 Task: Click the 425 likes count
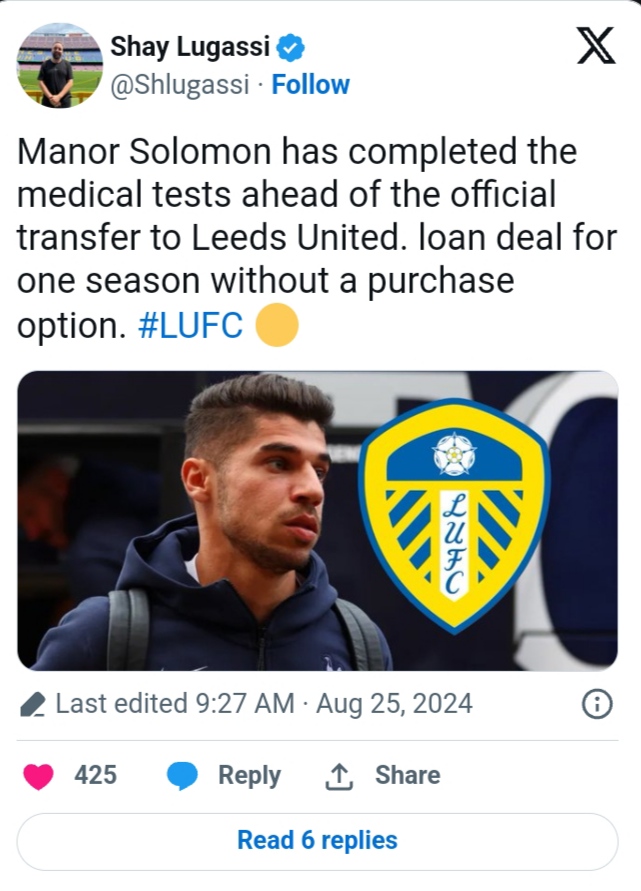tap(95, 775)
